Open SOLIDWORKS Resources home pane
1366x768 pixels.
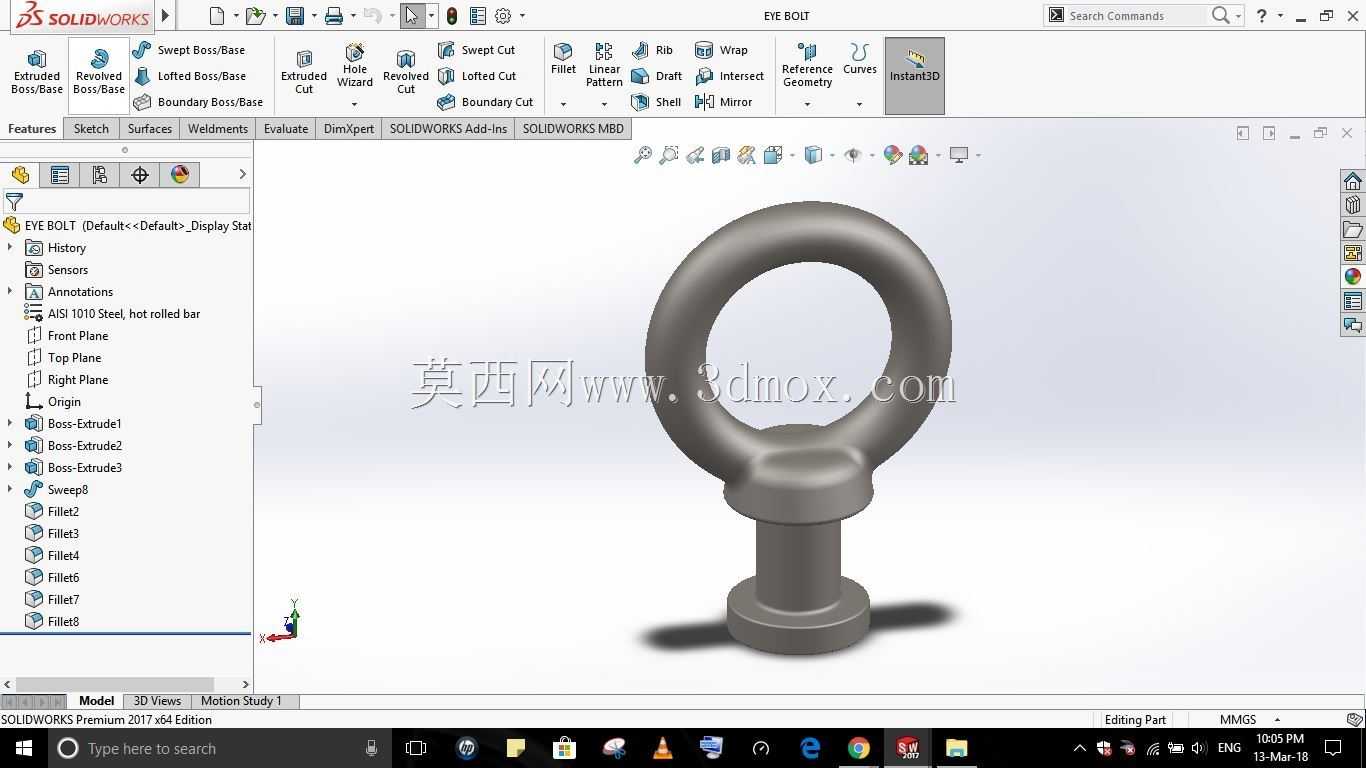pyautogui.click(x=1353, y=181)
